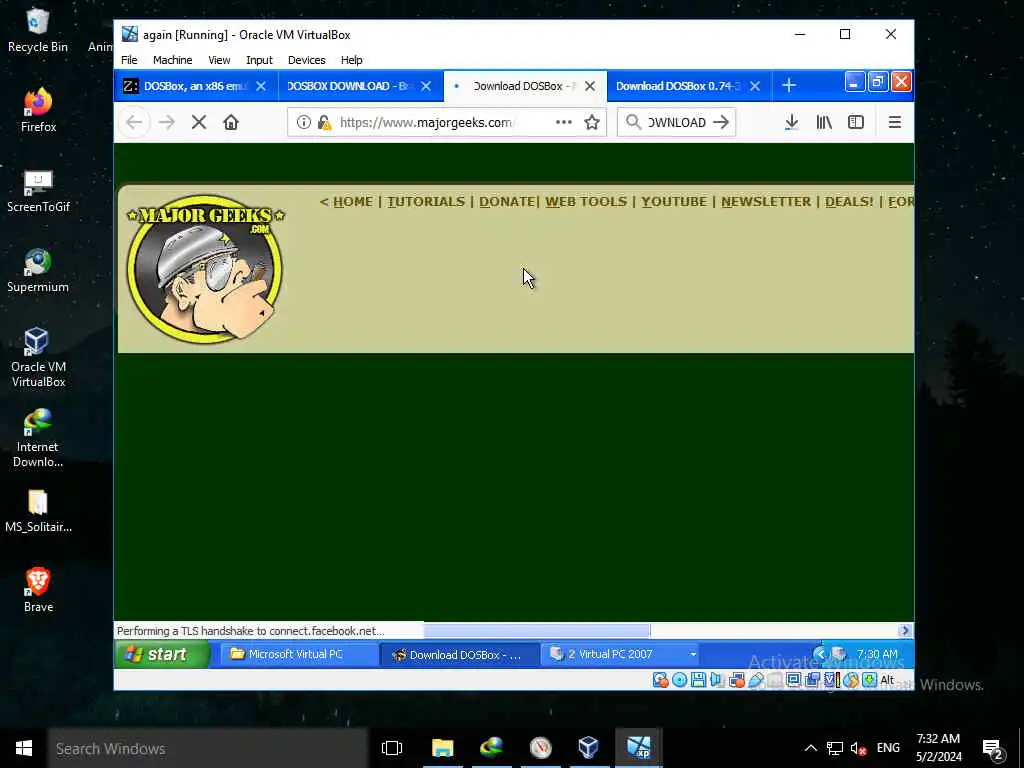Click the VirtualBox display status icon
The width and height of the screenshot is (1024, 768).
click(x=793, y=680)
